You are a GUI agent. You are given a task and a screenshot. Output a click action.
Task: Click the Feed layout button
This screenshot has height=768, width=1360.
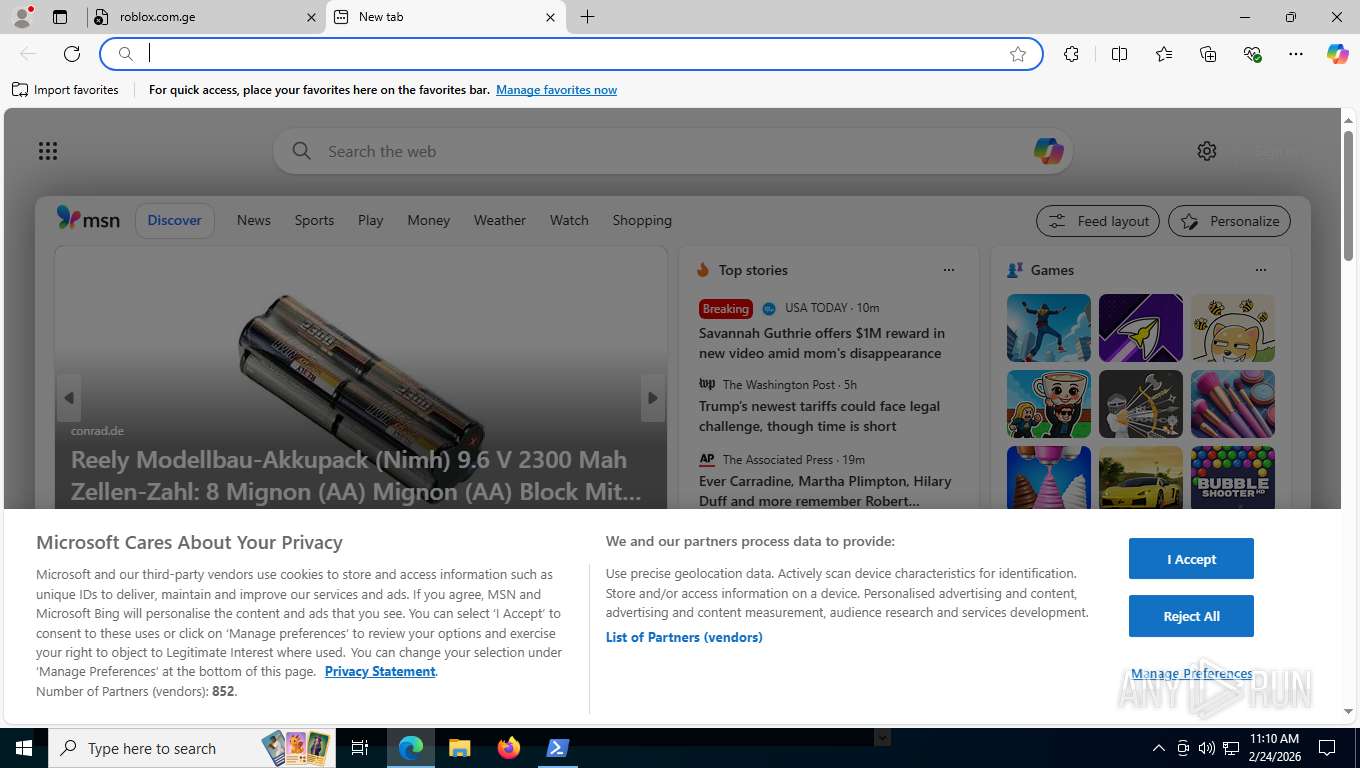tap(1098, 221)
